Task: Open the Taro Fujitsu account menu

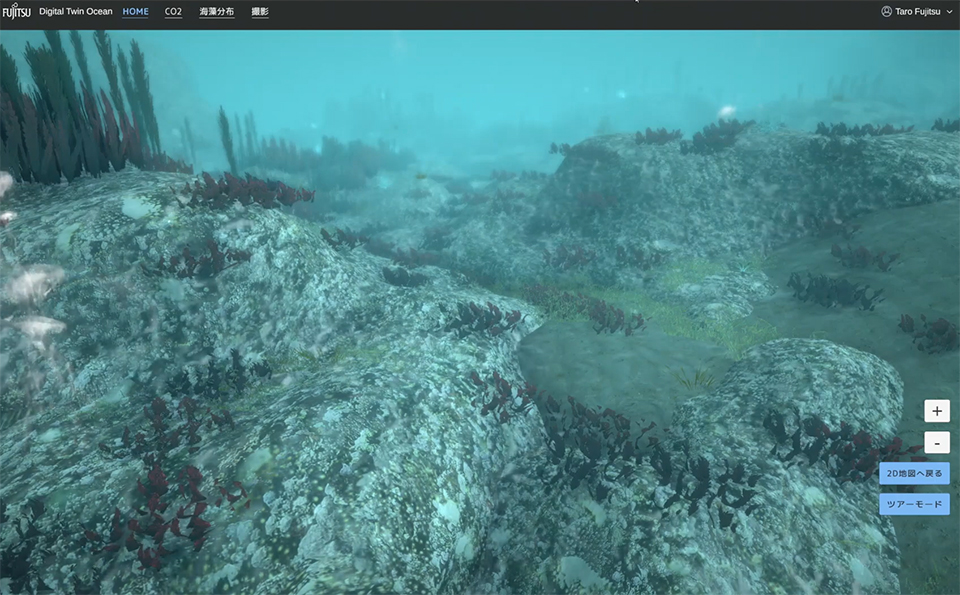Action: (x=916, y=12)
